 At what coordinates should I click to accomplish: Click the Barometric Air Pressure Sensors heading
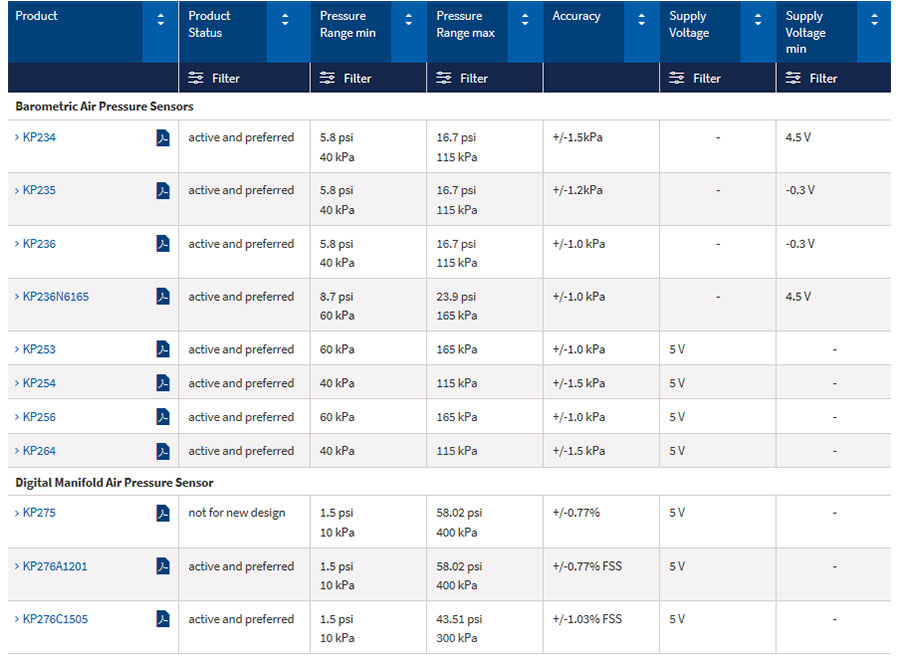[x=104, y=106]
